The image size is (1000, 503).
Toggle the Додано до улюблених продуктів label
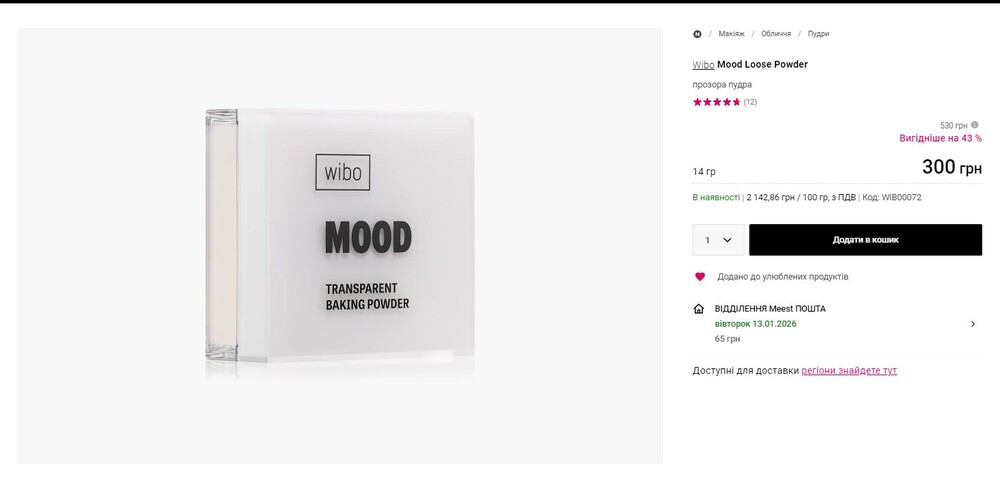coord(783,277)
